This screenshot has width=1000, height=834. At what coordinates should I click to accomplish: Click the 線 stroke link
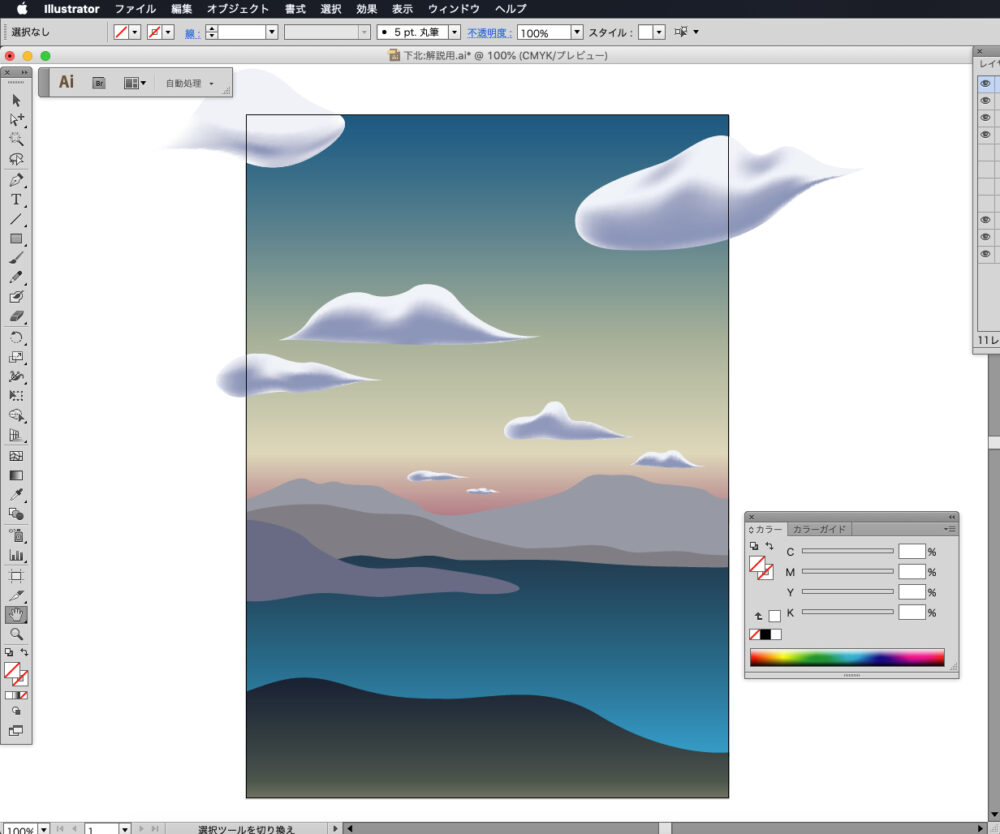pyautogui.click(x=192, y=32)
